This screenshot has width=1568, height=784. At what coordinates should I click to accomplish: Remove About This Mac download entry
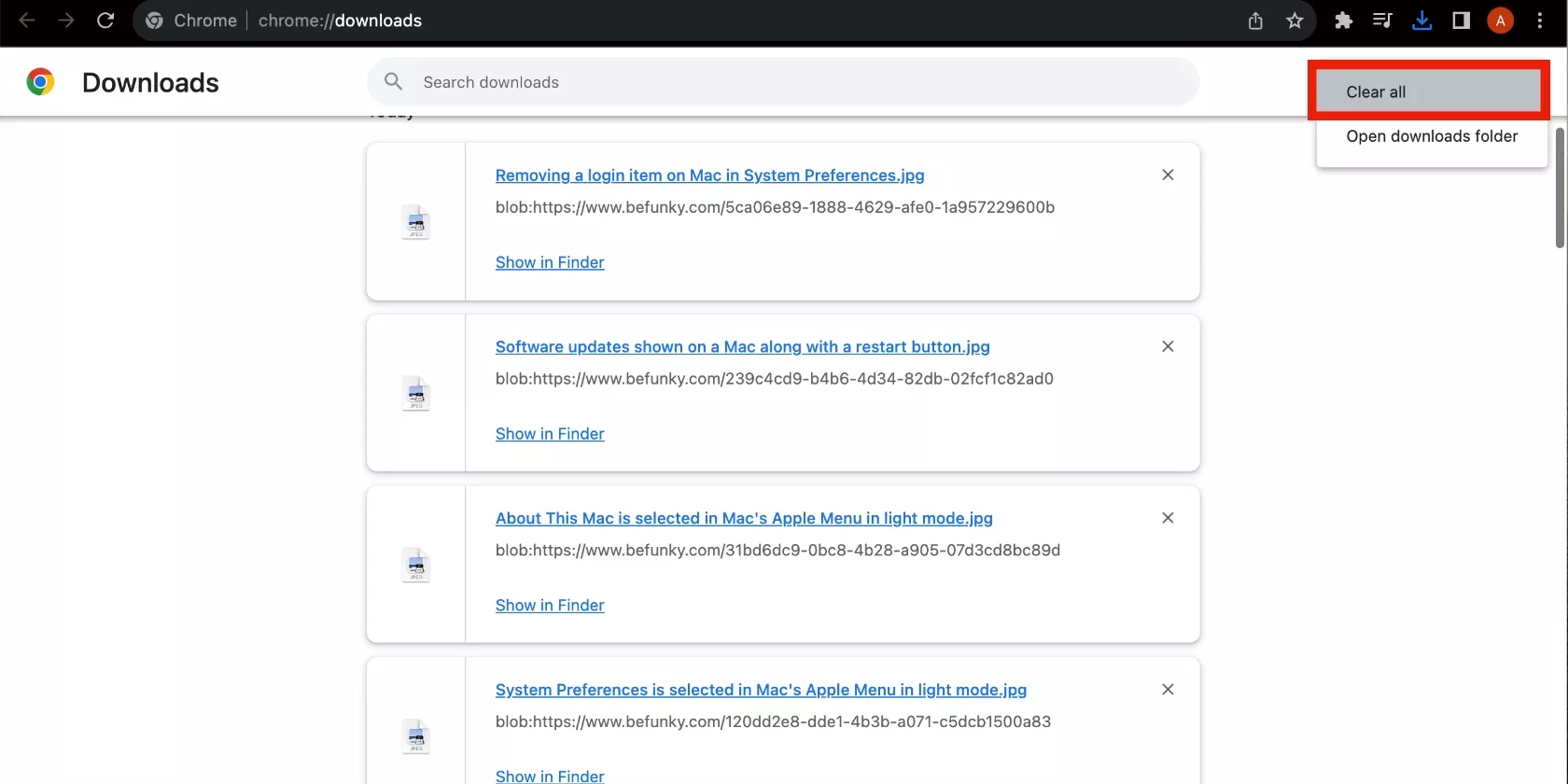click(x=1168, y=518)
